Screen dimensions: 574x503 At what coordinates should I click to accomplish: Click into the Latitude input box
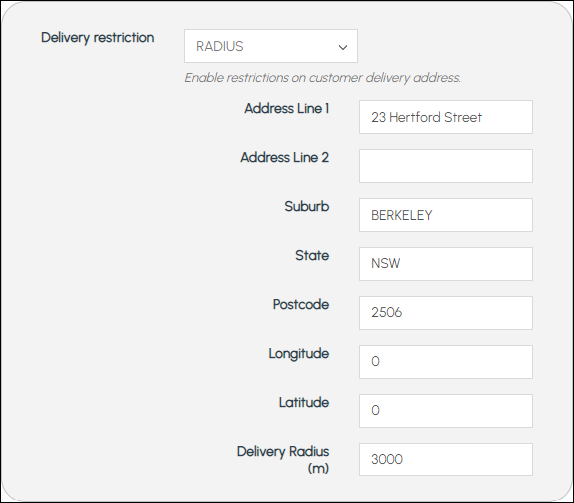[x=446, y=411]
